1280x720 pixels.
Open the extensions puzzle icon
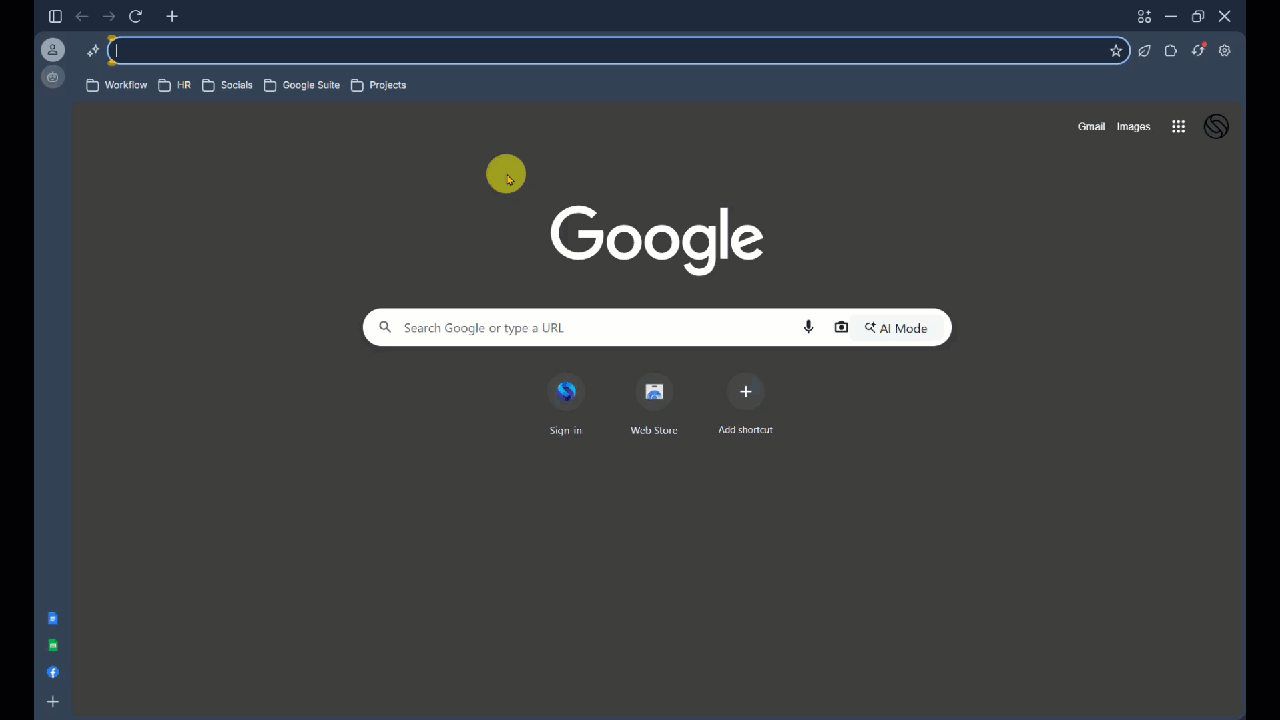(x=1171, y=50)
